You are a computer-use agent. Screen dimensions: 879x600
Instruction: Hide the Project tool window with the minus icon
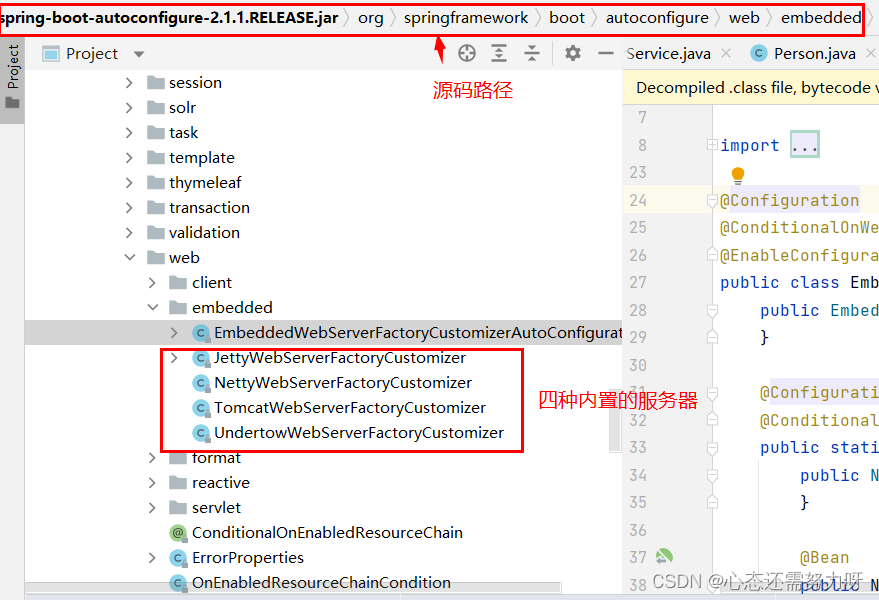pos(605,53)
